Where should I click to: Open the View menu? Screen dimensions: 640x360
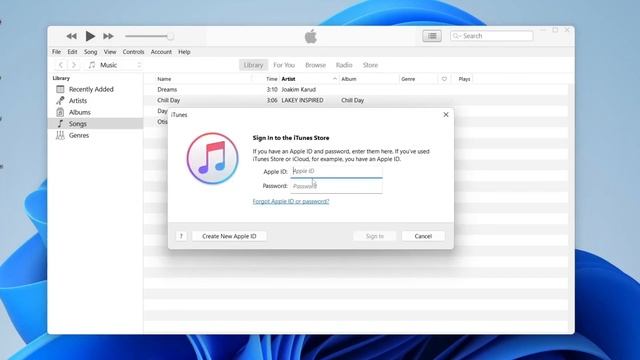tap(110, 52)
